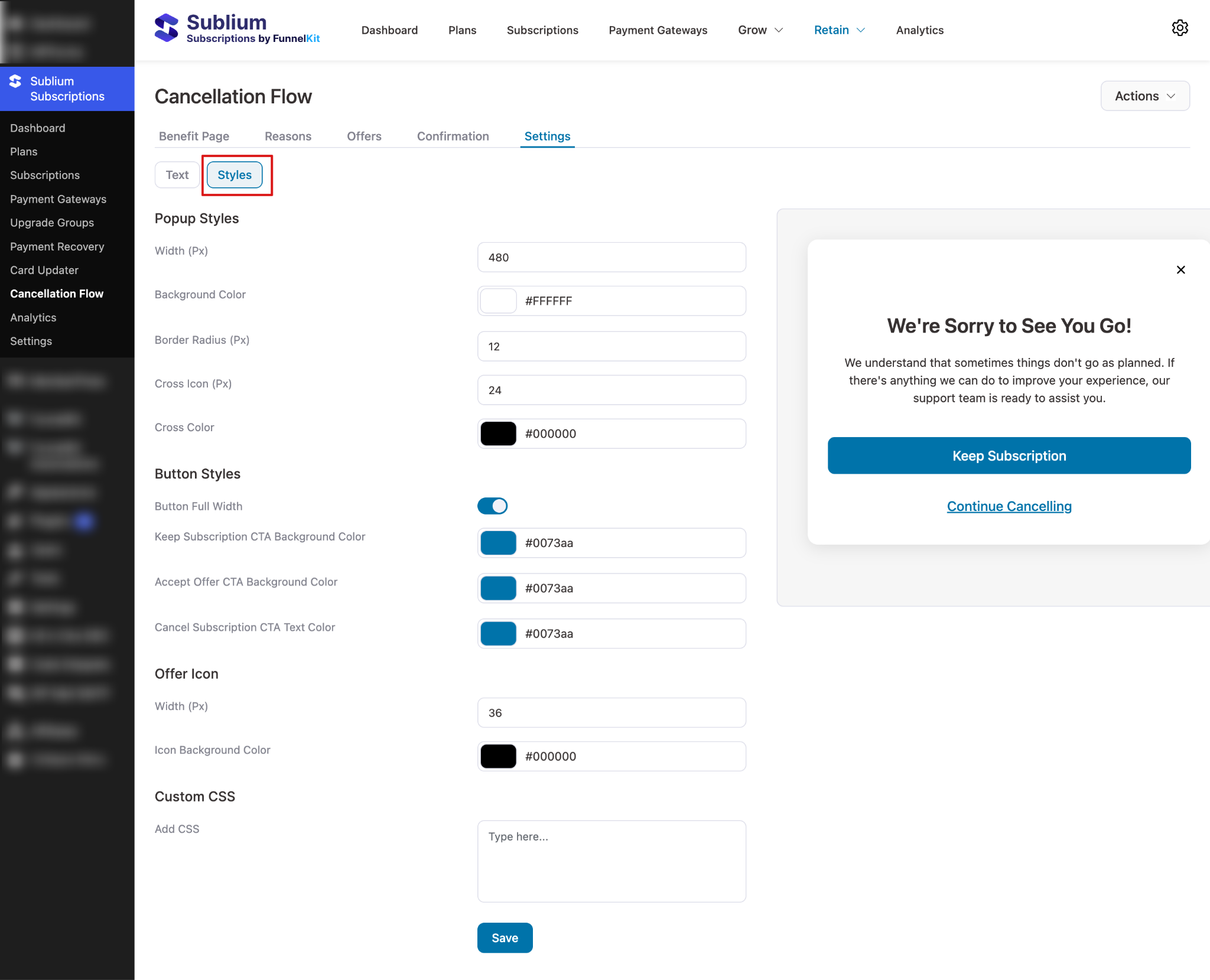Viewport: 1210px width, 980px height.
Task: Click the Sublium logo in the header
Action: [166, 28]
